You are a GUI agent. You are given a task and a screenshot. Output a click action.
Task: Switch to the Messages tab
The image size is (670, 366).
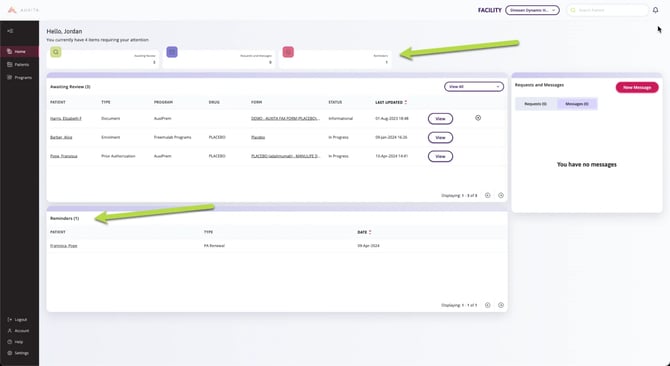click(576, 104)
